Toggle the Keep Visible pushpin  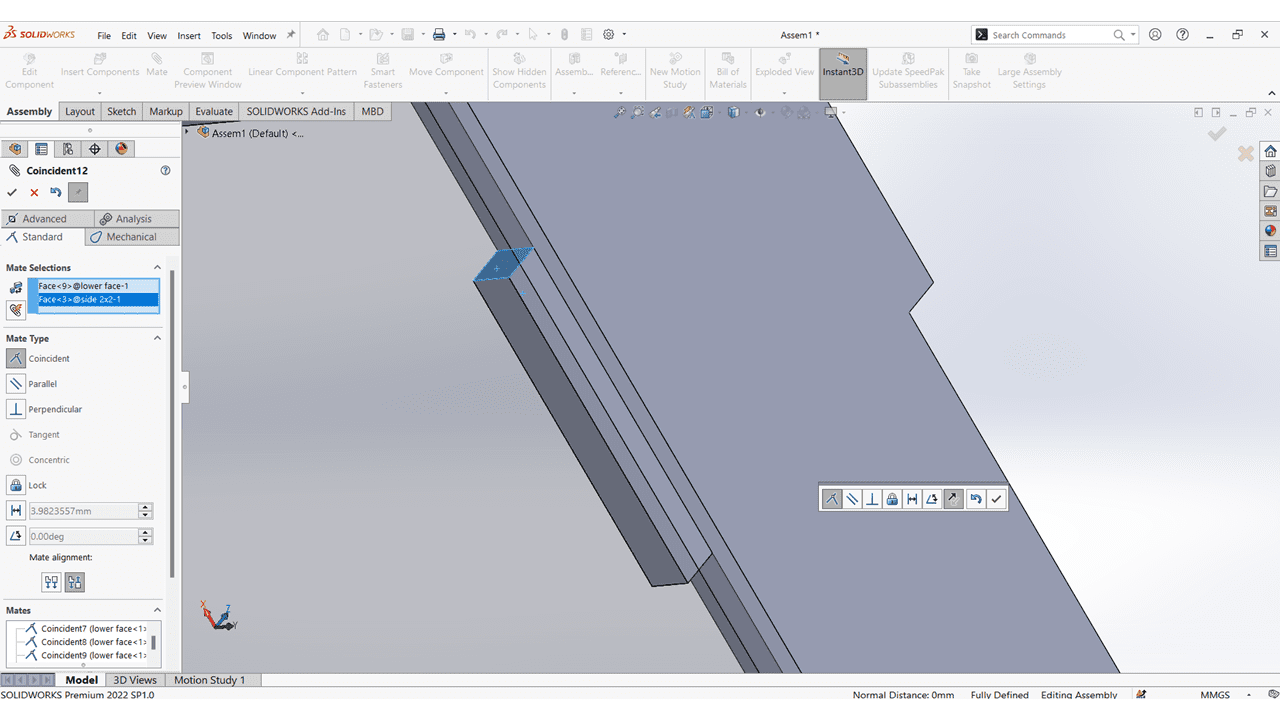click(x=78, y=192)
